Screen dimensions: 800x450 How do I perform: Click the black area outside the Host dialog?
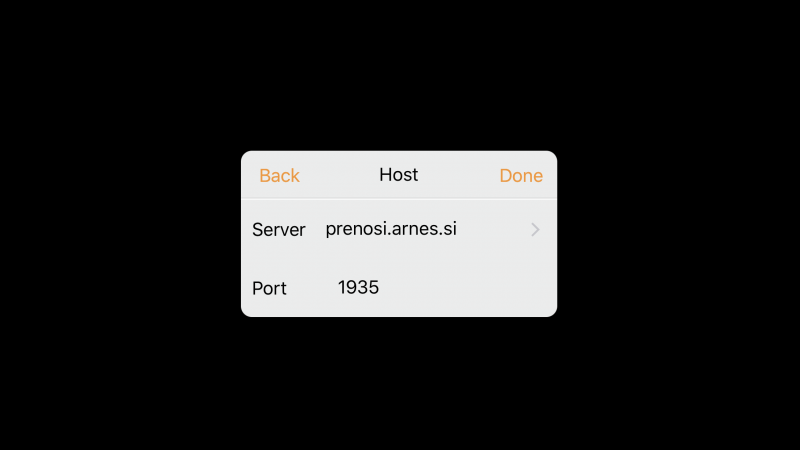tap(399, 77)
